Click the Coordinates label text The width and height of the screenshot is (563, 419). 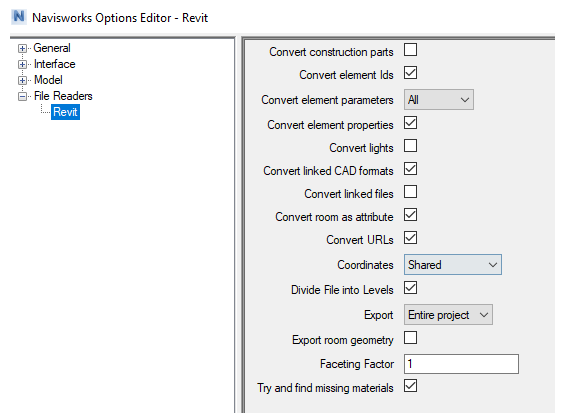(x=365, y=265)
